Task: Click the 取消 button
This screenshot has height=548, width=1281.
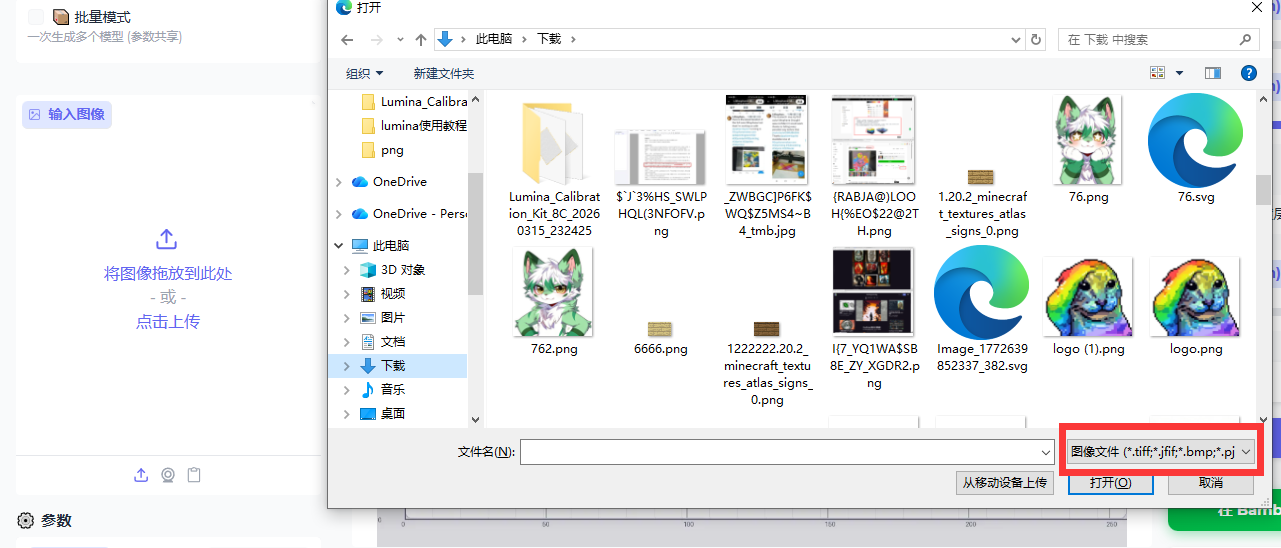Action: click(x=1210, y=482)
